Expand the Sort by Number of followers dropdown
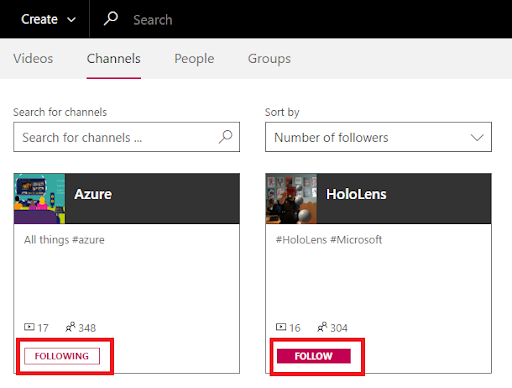The height and width of the screenshot is (388, 512). tap(378, 137)
